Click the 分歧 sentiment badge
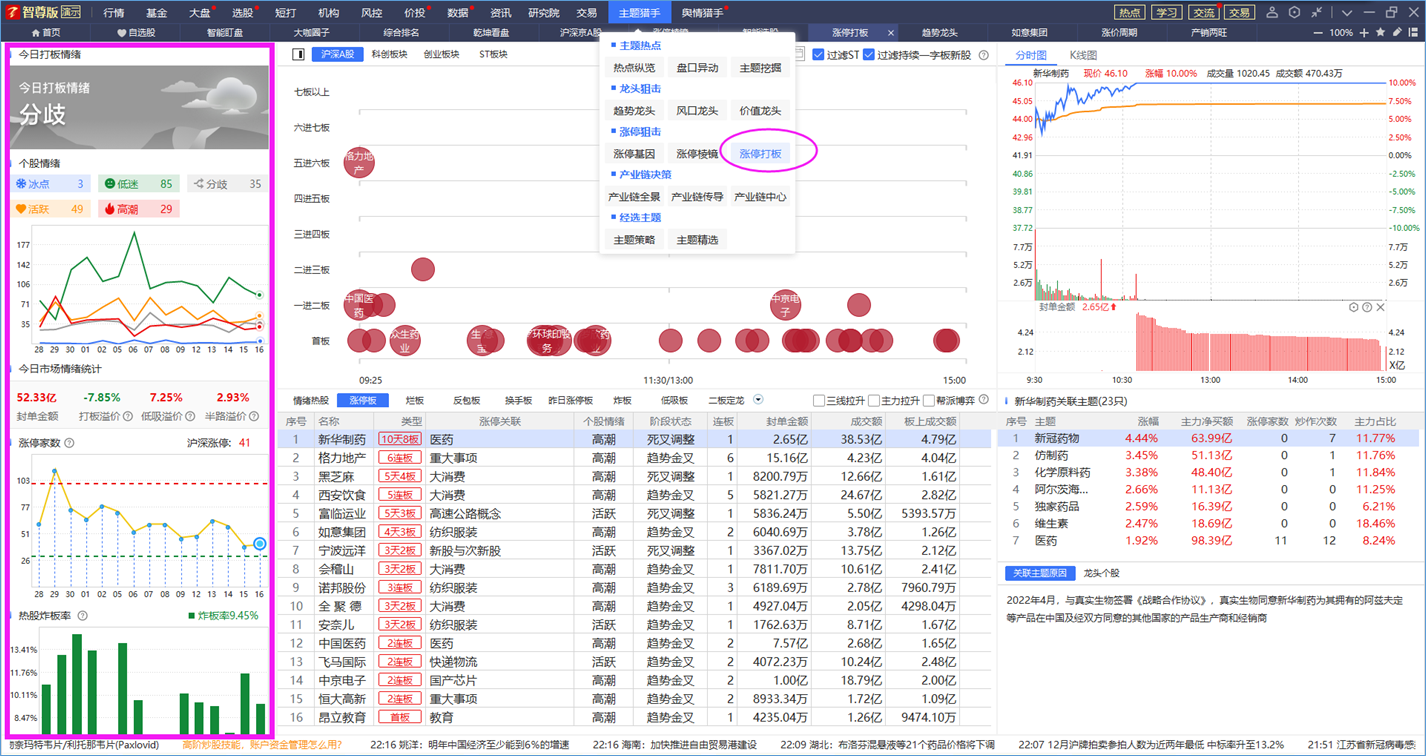 coord(227,184)
